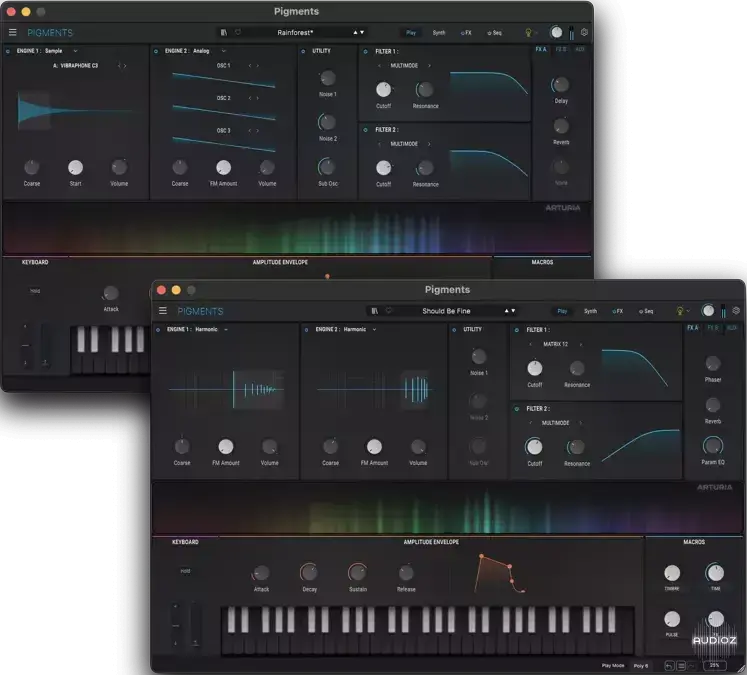Click the Param EQ knob in FX A

pyautogui.click(x=713, y=446)
